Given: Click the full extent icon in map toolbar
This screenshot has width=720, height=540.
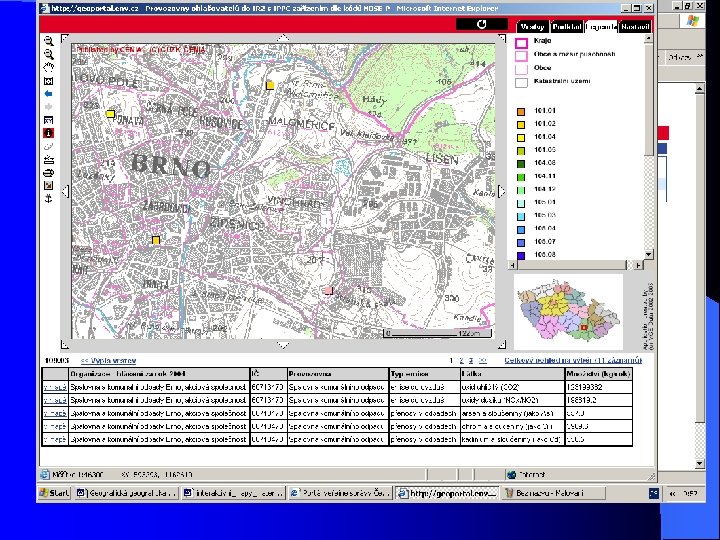Looking at the screenshot, I should [49, 79].
